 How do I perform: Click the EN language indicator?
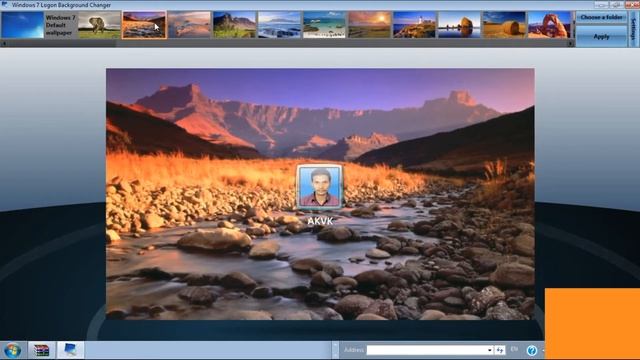[x=514, y=349]
